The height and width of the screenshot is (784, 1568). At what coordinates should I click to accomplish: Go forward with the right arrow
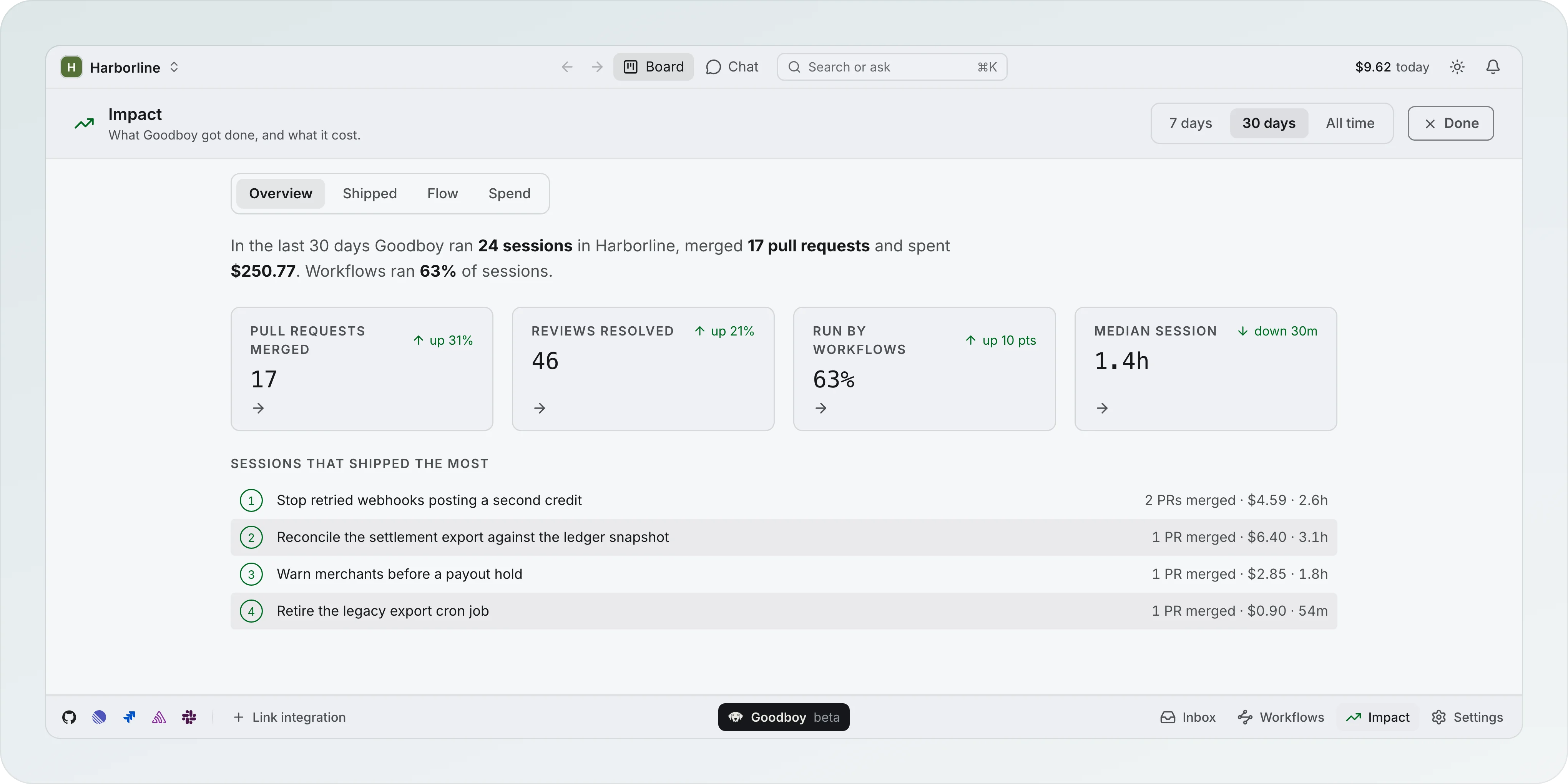[x=597, y=67]
